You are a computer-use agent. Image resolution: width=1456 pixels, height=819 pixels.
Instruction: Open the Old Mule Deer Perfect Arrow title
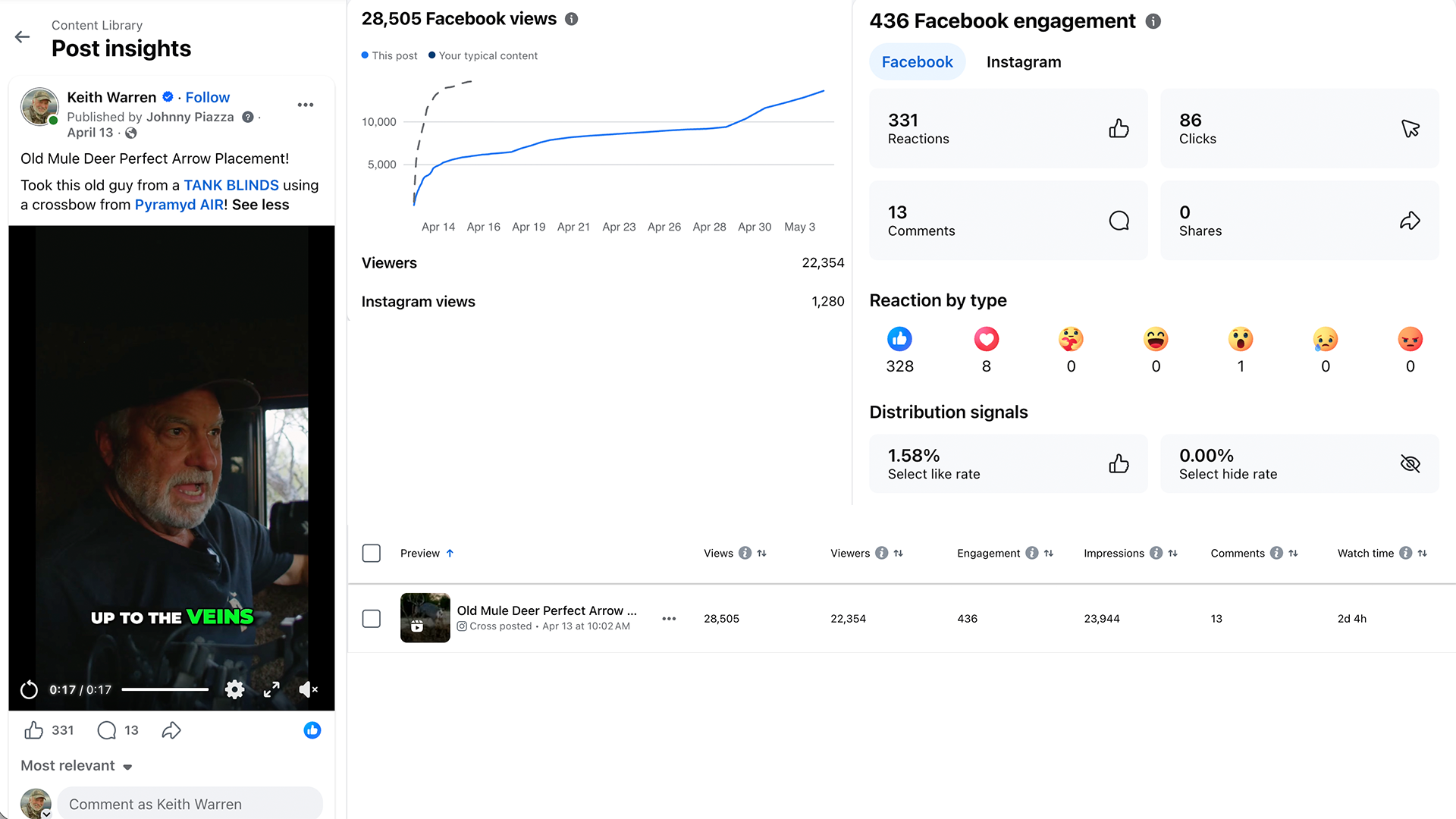pos(547,610)
